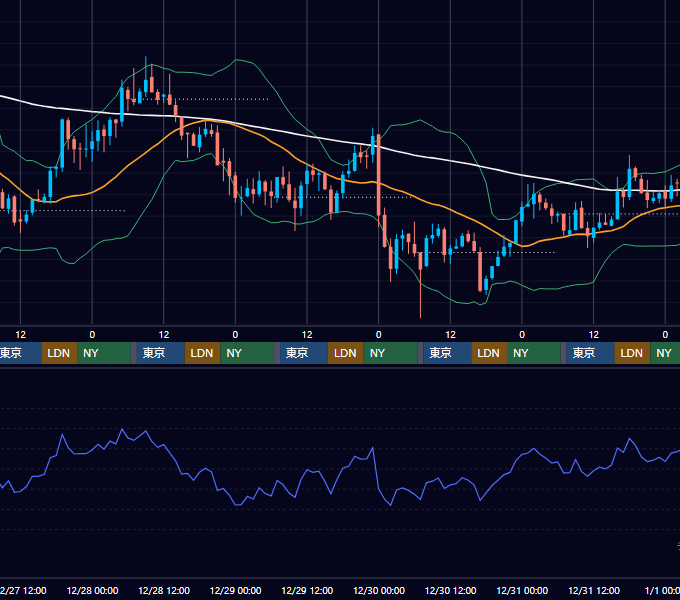Viewport: 680px width, 600px height.
Task: Select the LDN session block for 12/30
Action: pyautogui.click(x=489, y=353)
